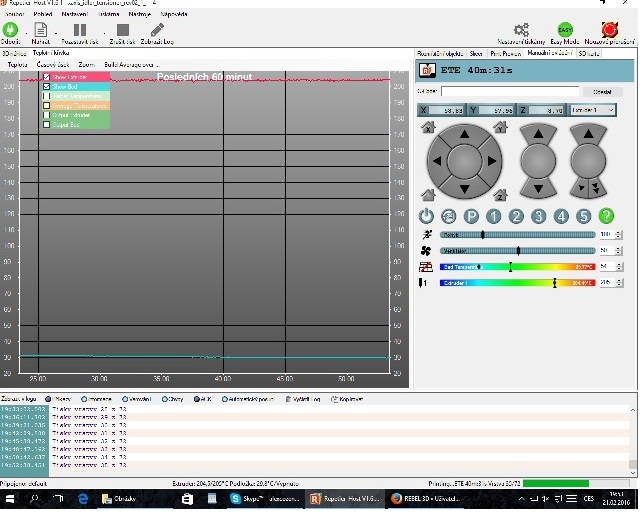Toggle the Show Extruder checkbox

(46, 77)
